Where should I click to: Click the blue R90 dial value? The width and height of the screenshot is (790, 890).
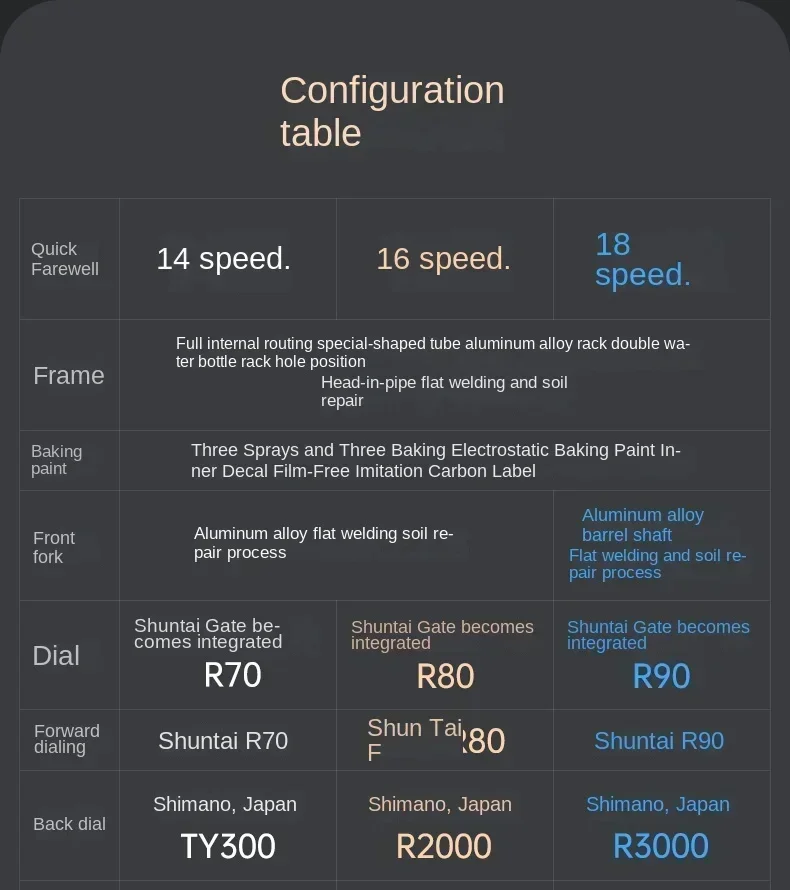(x=661, y=677)
